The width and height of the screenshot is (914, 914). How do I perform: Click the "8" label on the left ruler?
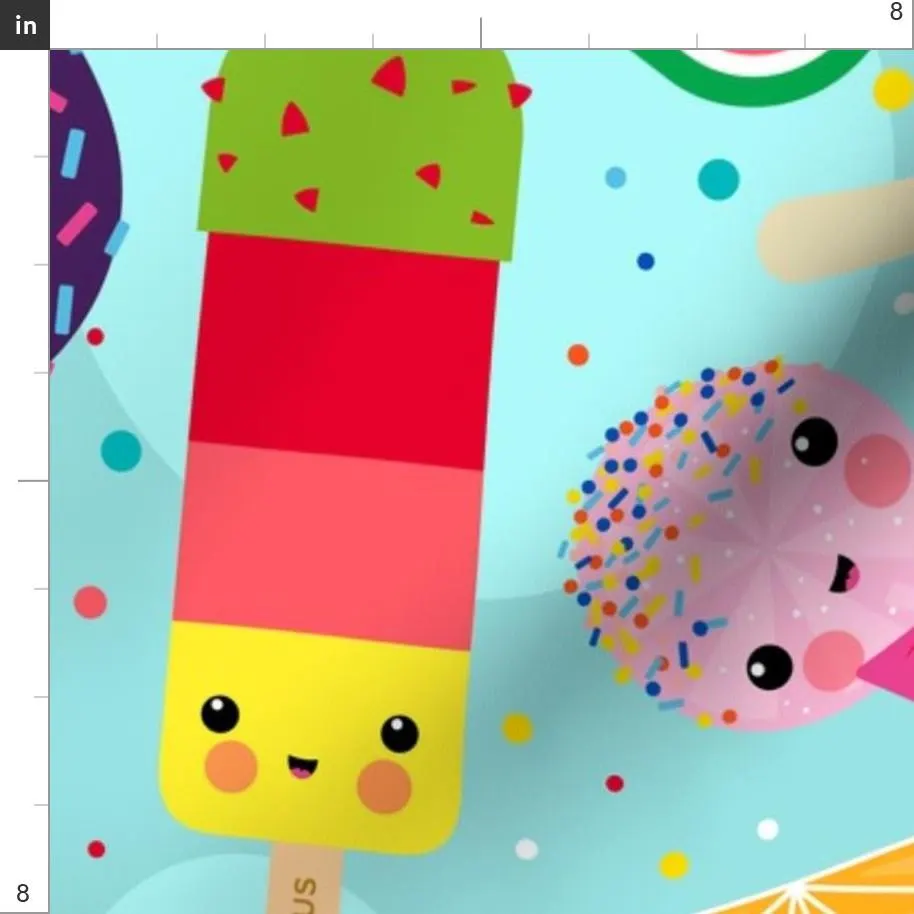coord(22,893)
